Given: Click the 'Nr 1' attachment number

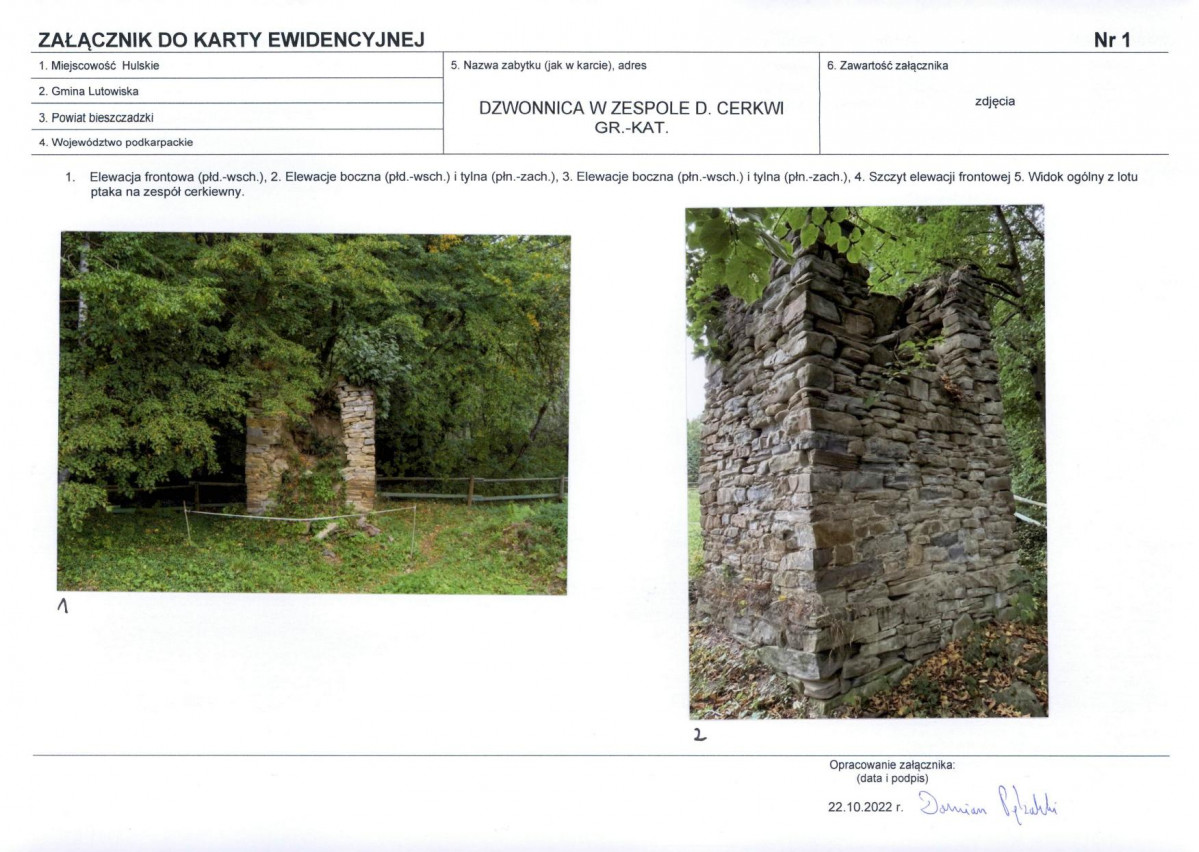Looking at the screenshot, I should [1111, 40].
